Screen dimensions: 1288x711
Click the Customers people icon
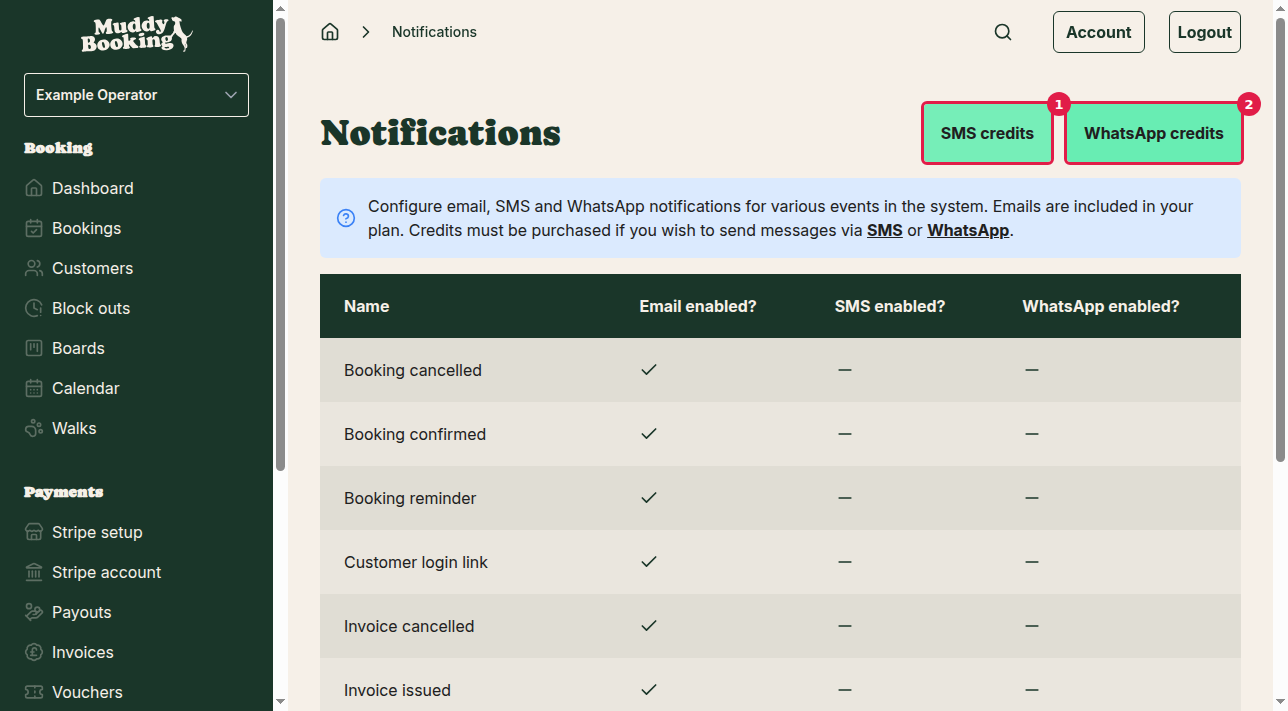(33, 268)
